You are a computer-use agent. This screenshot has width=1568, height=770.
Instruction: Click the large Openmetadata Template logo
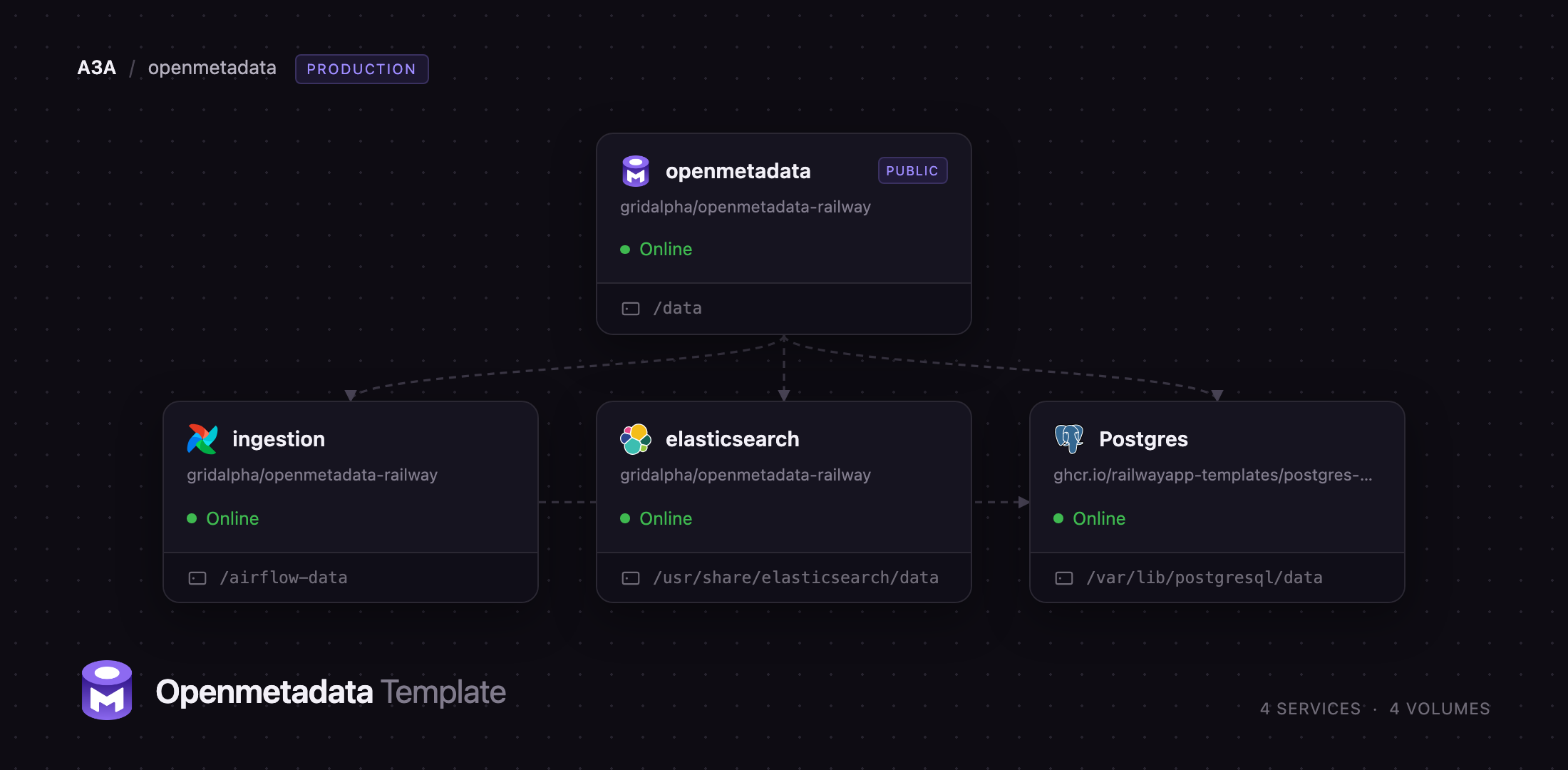coord(107,690)
